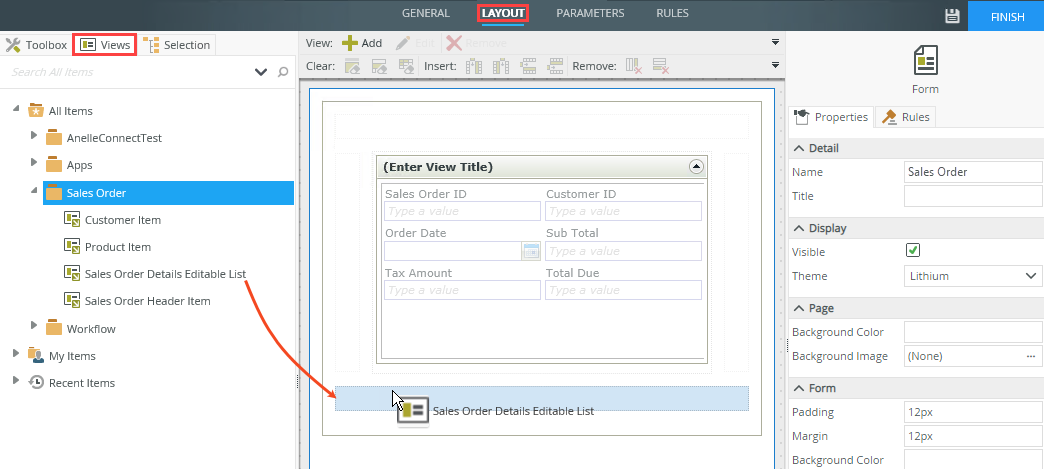Click the Insert icon right after the Insert label
1044x469 pixels.
[x=473, y=66]
